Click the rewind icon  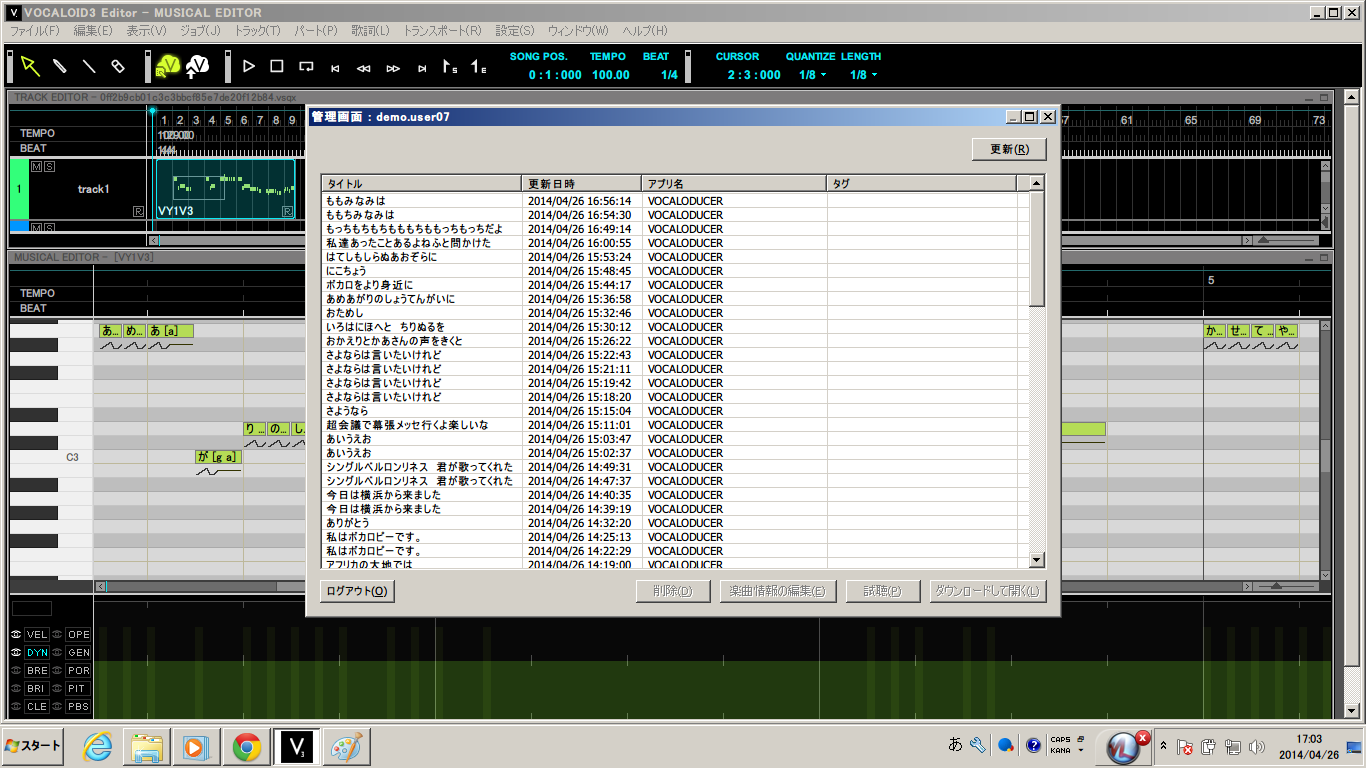364,68
